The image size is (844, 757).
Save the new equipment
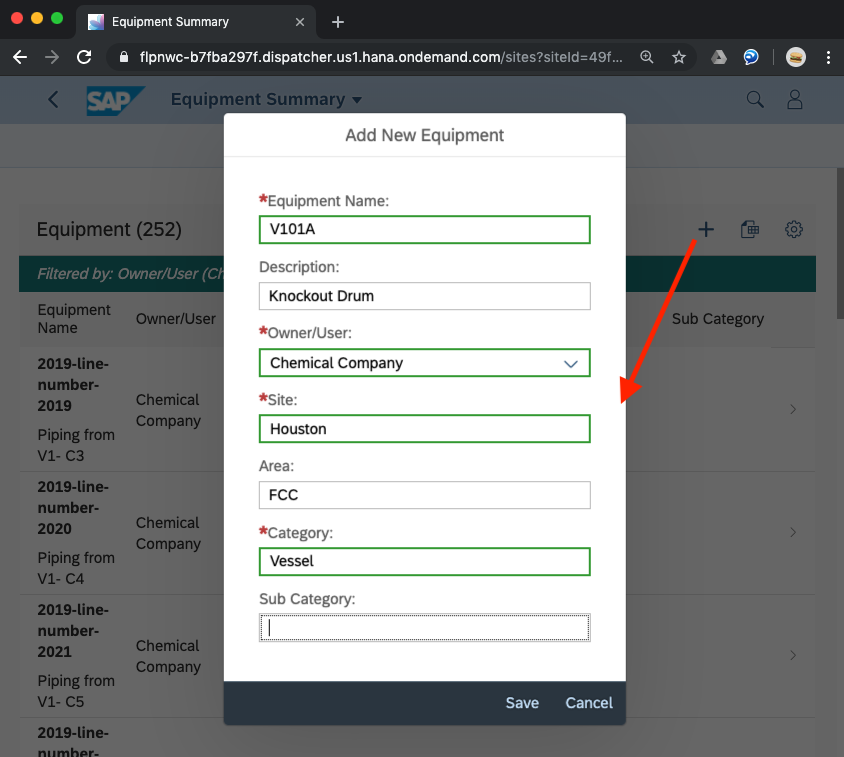click(x=522, y=703)
